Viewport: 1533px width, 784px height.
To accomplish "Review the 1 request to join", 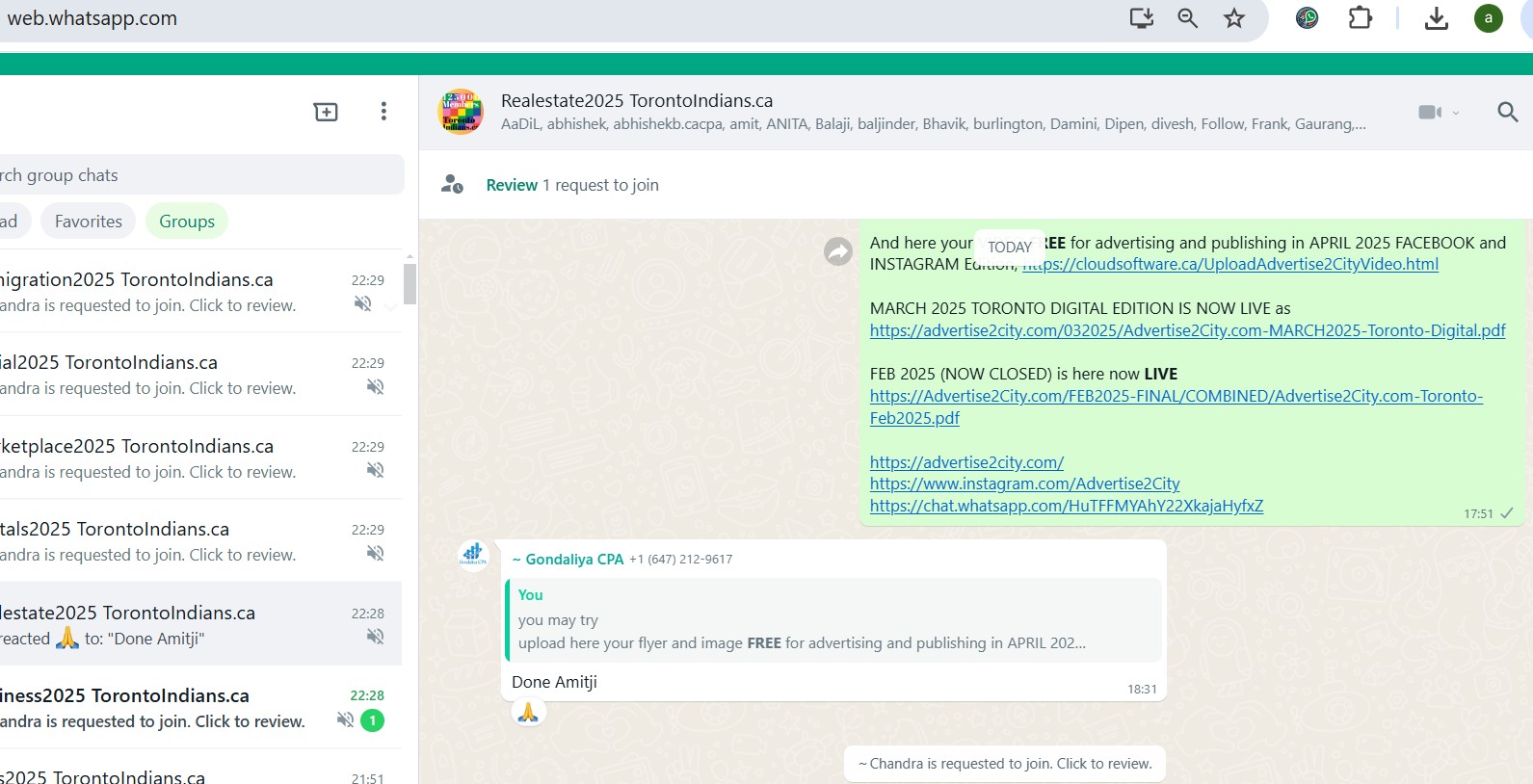I will 512,185.
